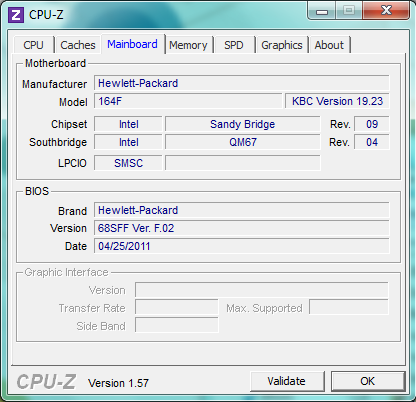Viewport: 416px width, 402px height.
Task: Select the Sandy Bridge chipset value
Action: coord(243,124)
